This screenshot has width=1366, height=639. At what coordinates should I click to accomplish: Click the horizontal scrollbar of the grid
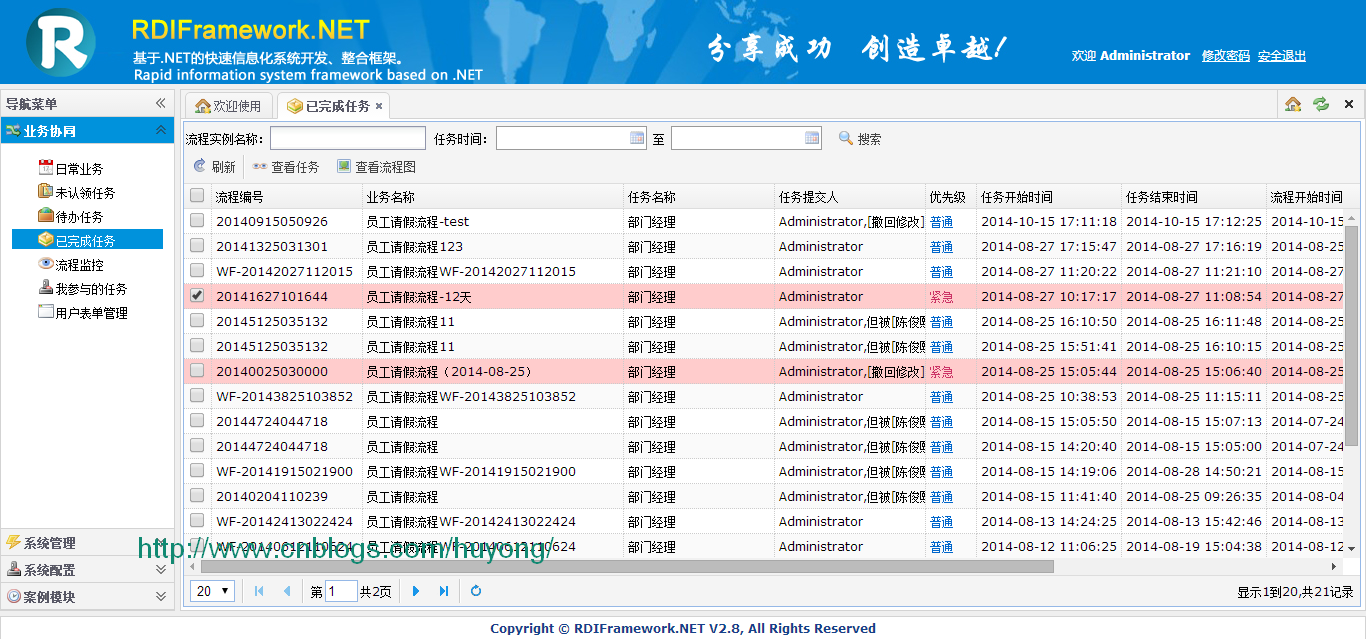coord(628,566)
